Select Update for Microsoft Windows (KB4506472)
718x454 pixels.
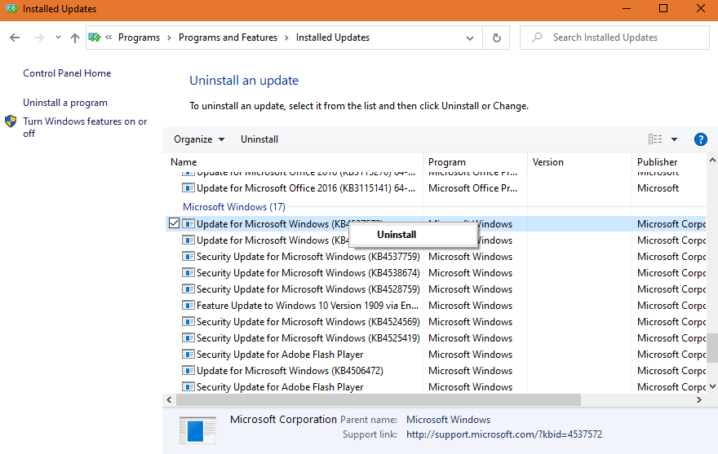pos(290,371)
